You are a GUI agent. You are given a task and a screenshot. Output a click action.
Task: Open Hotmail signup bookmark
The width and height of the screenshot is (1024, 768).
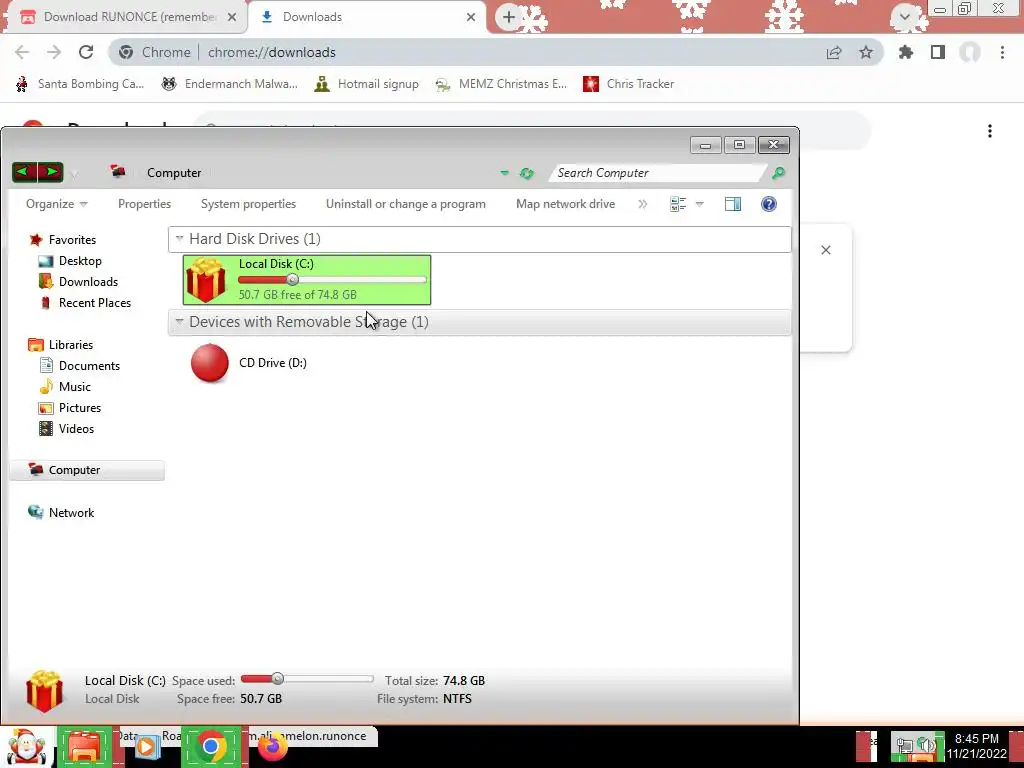(x=366, y=84)
